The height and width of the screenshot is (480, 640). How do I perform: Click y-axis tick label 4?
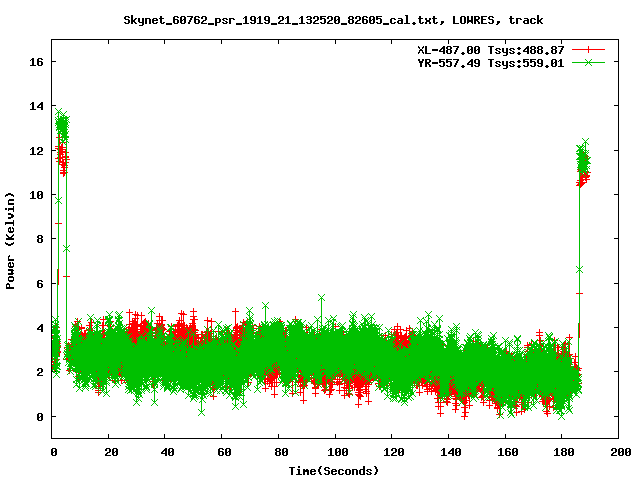[40, 328]
